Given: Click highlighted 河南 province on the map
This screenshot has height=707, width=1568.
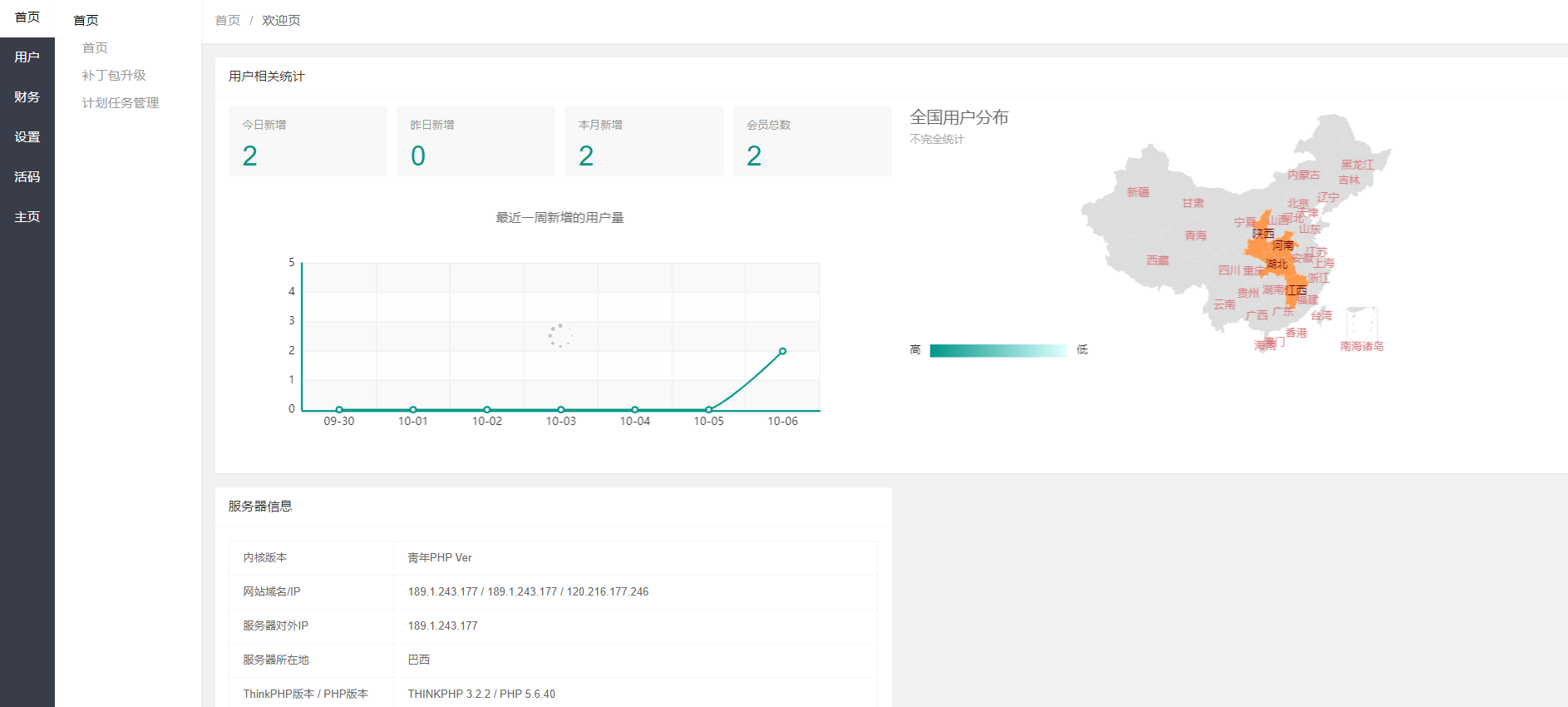Looking at the screenshot, I should point(1283,245).
